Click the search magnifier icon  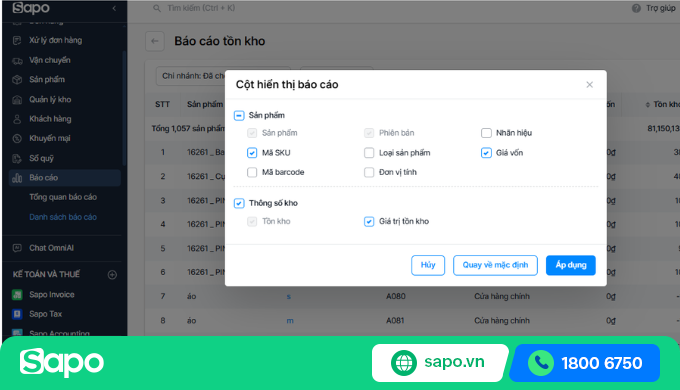point(157,8)
